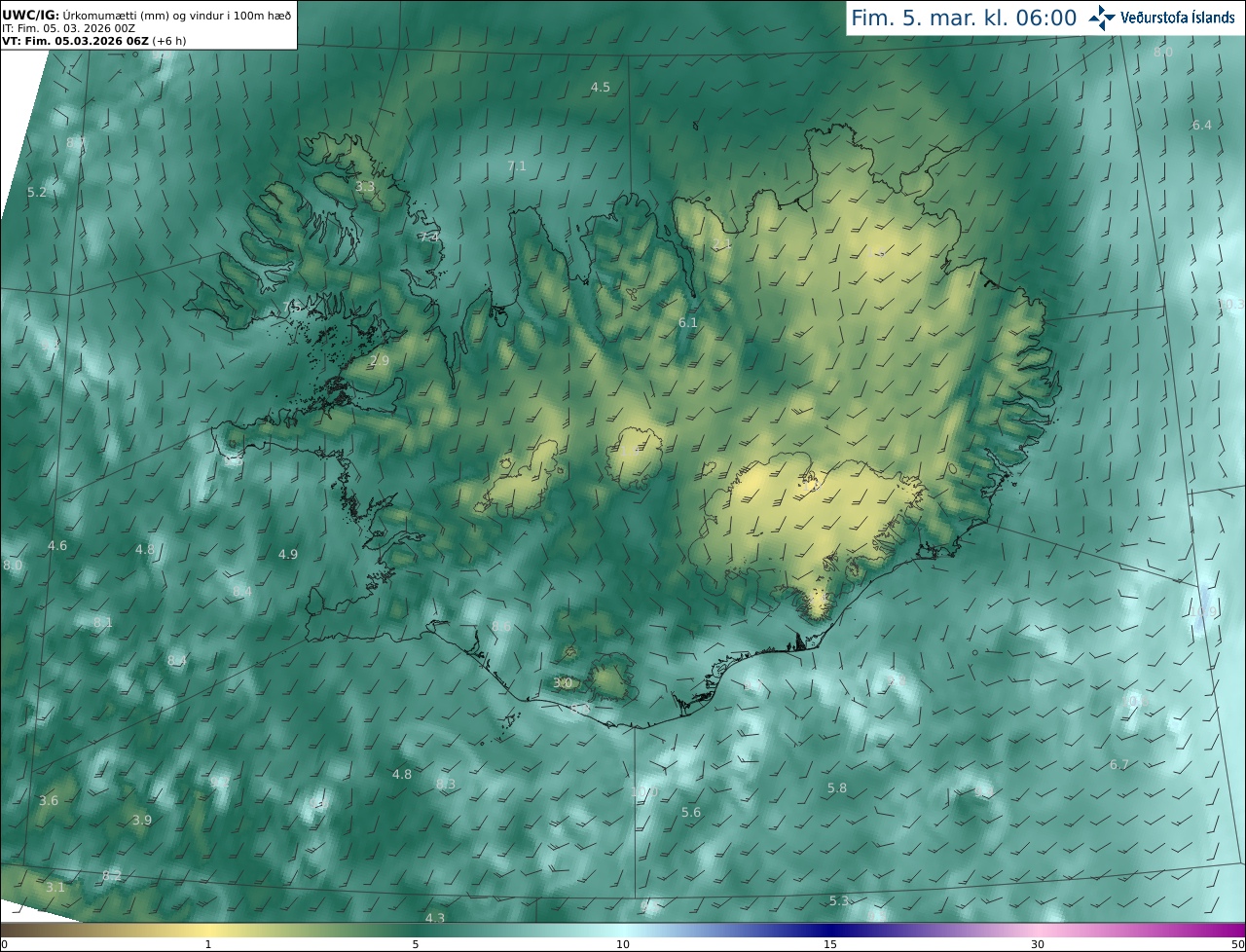Click the 5 label on the color scale

(416, 944)
